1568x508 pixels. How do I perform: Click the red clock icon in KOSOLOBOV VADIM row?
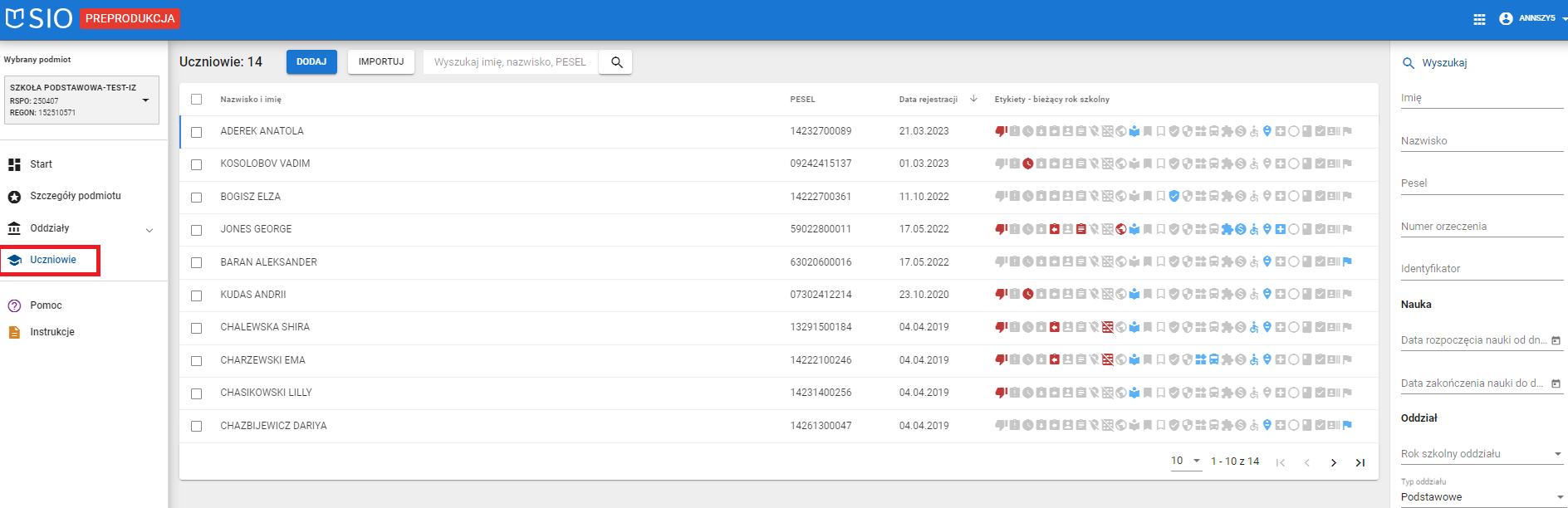point(1028,164)
